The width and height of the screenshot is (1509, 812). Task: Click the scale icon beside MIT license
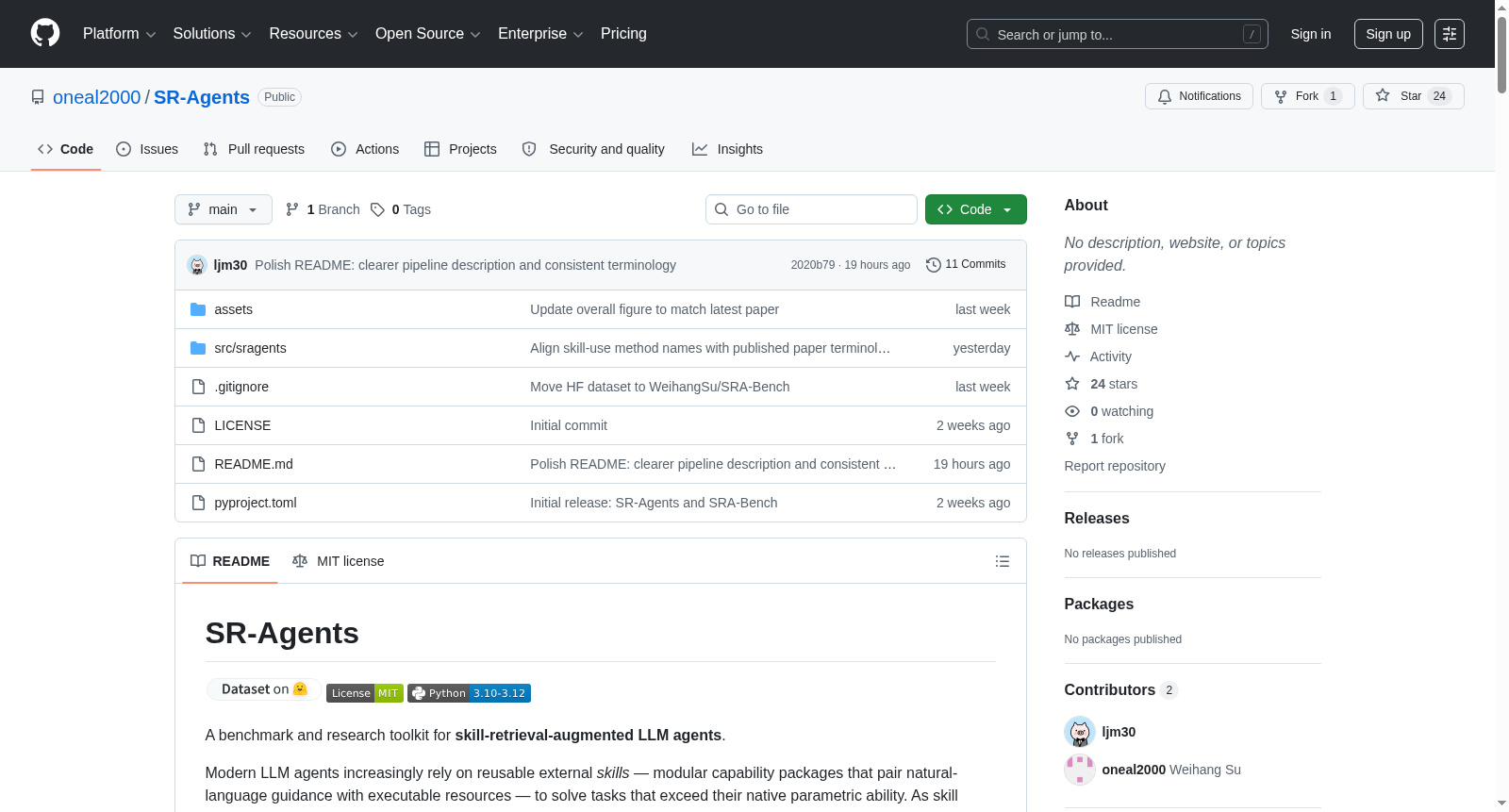pos(1072,329)
